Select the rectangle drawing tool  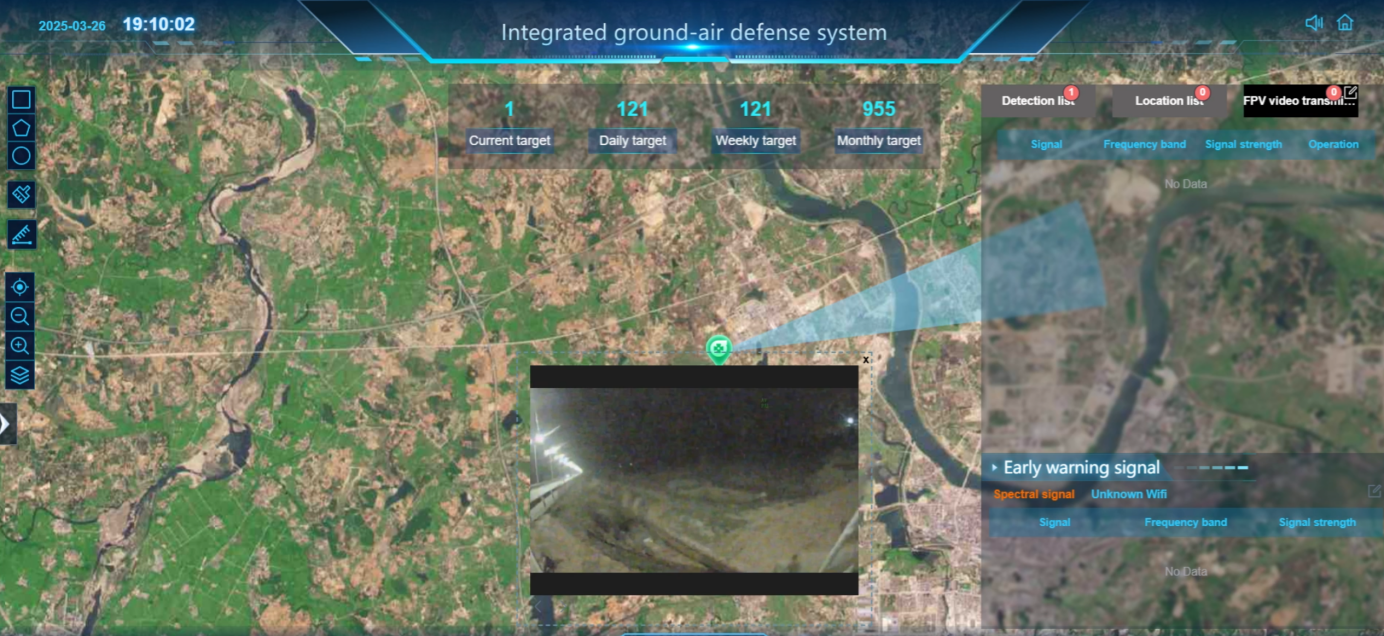point(21,99)
